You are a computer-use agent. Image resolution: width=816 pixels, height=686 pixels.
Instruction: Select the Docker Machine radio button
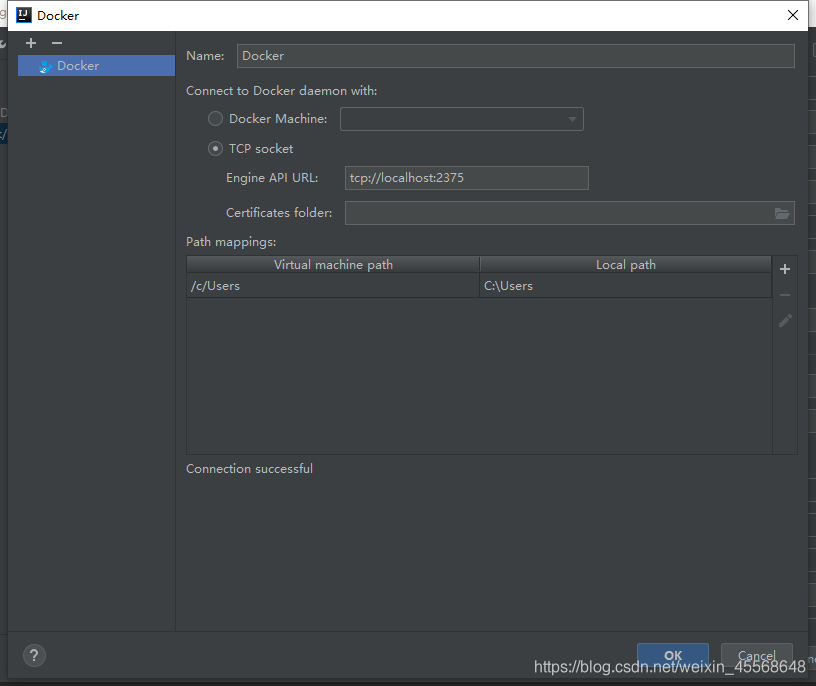click(215, 119)
